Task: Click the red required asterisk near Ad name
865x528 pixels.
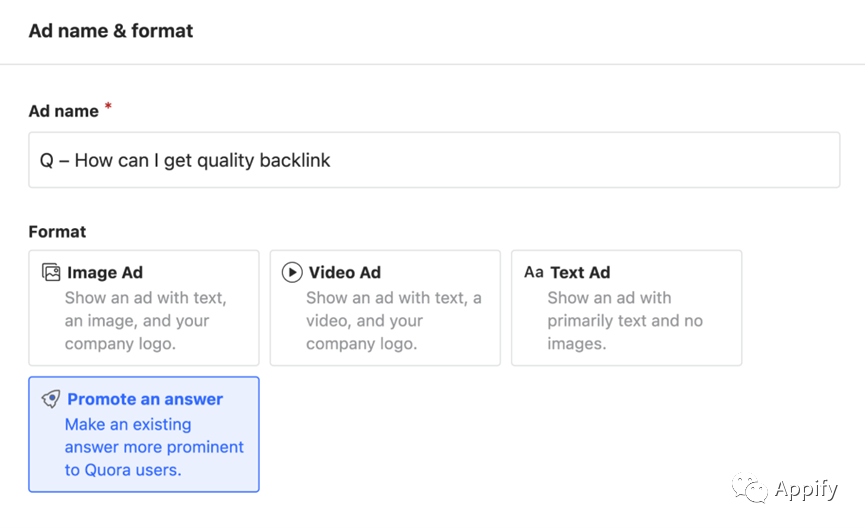Action: (108, 106)
